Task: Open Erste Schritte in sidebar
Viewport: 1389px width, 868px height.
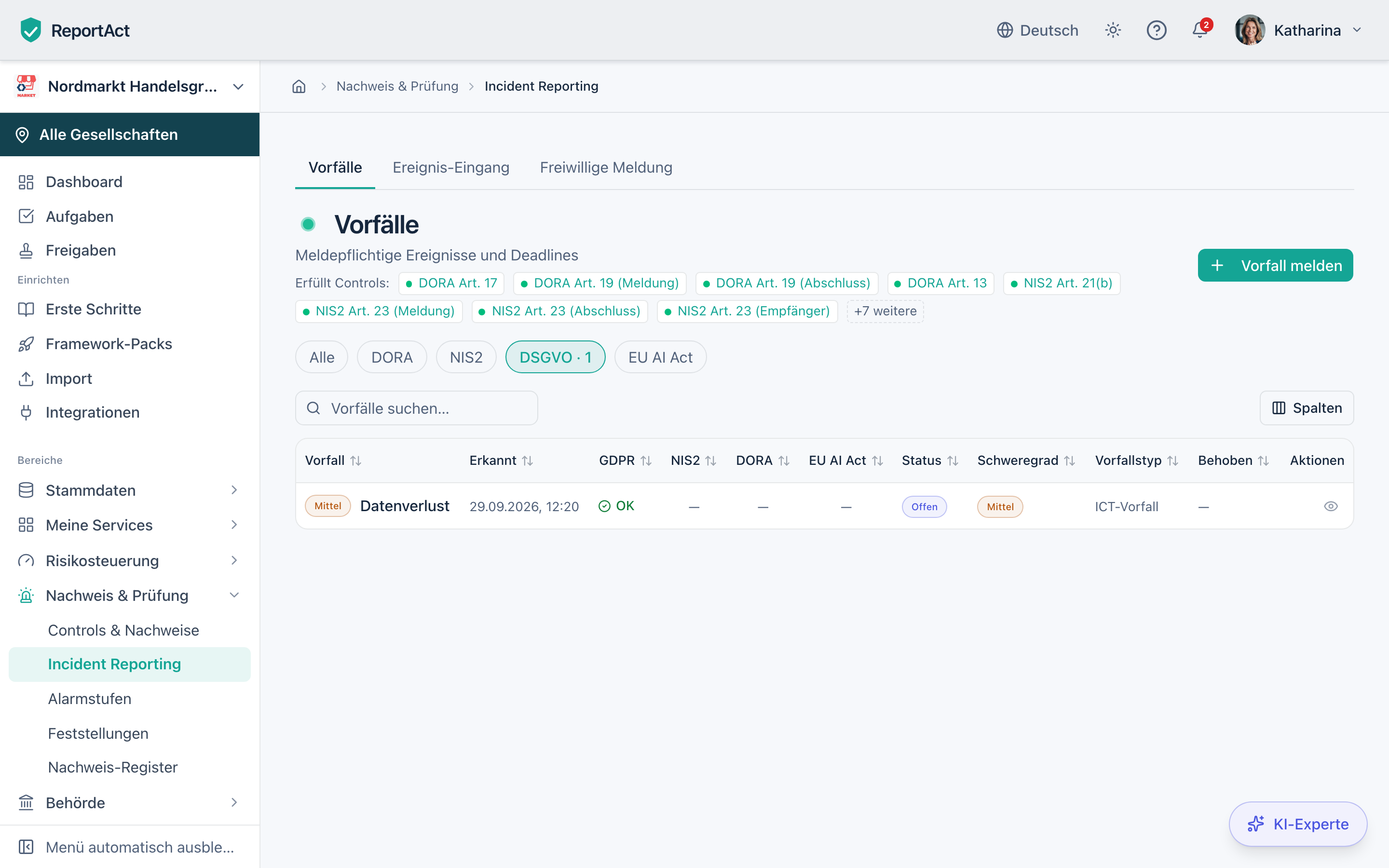Action: [130, 310]
